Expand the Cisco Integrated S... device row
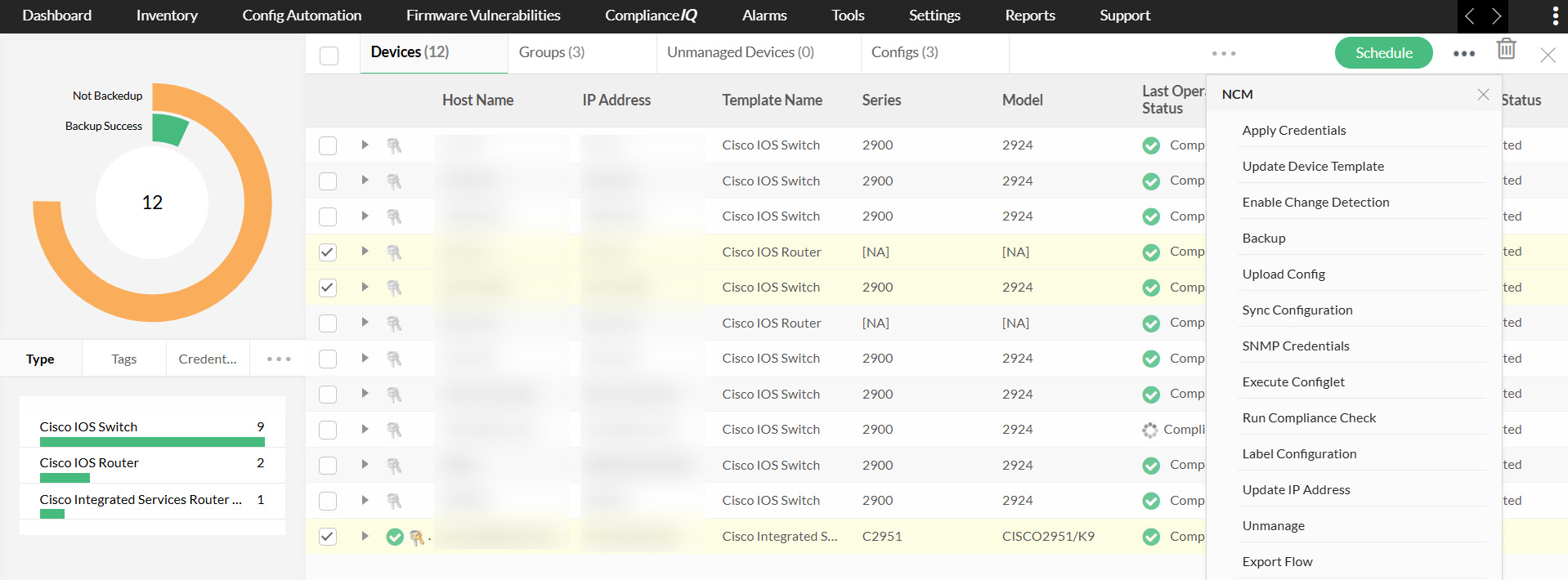The width and height of the screenshot is (1568, 580). [x=365, y=536]
